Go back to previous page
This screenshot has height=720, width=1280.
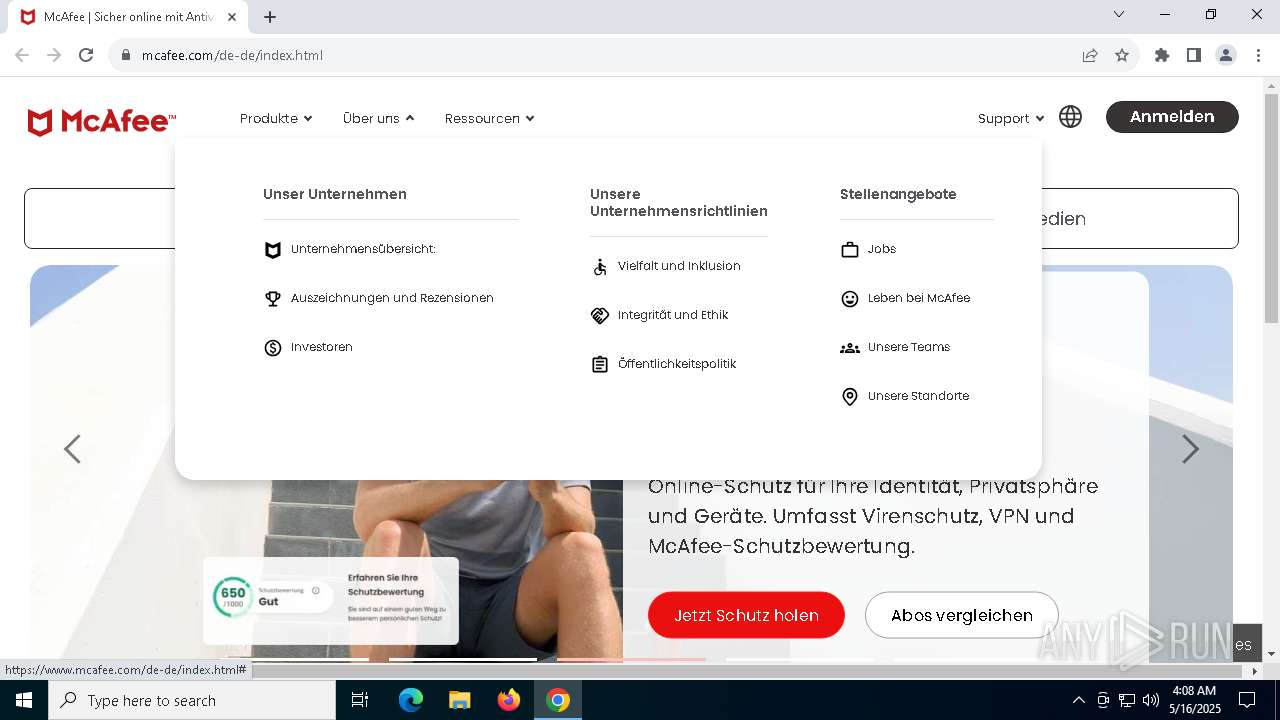click(x=22, y=55)
